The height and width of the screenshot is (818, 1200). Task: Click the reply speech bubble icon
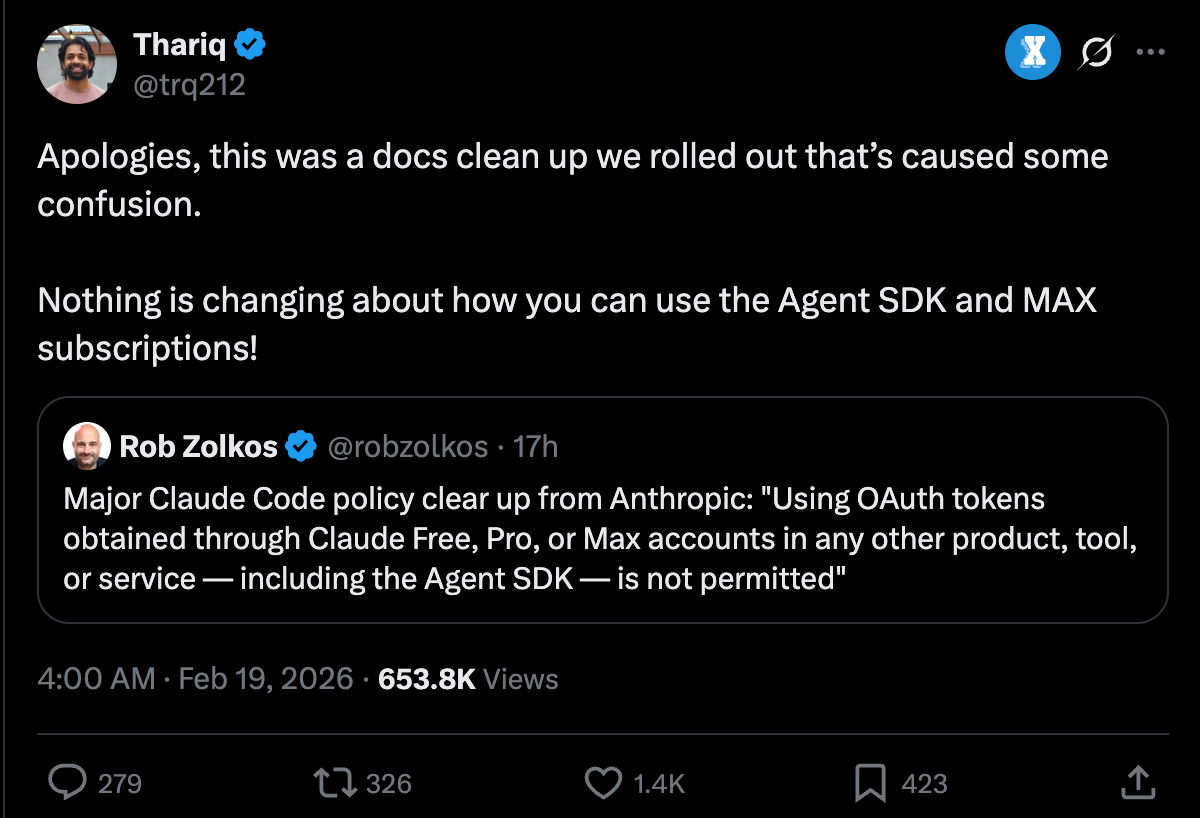click(x=68, y=782)
